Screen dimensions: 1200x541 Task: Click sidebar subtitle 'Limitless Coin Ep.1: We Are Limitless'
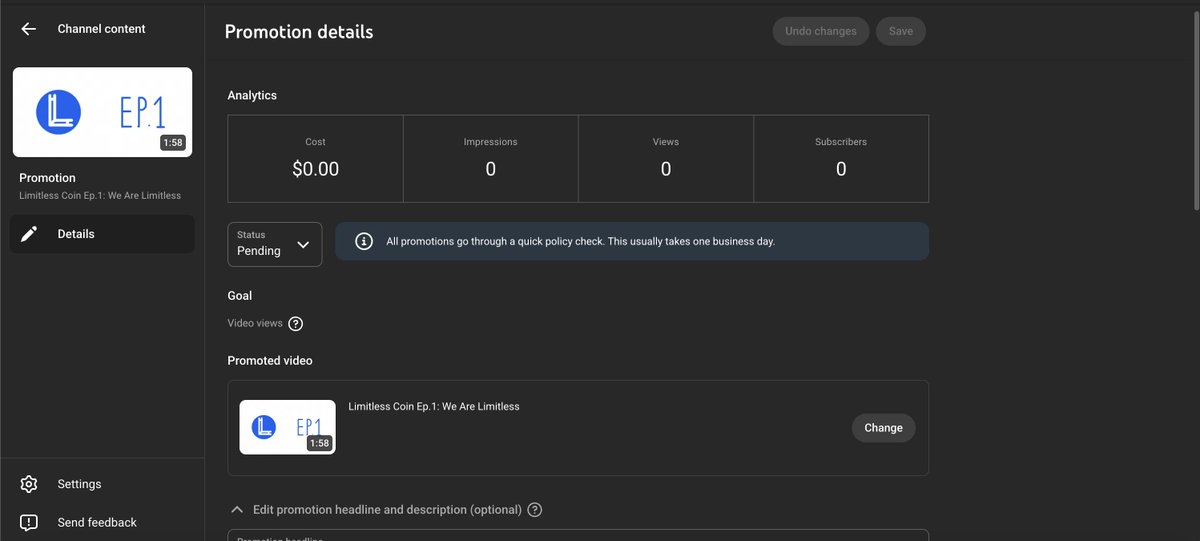point(100,196)
